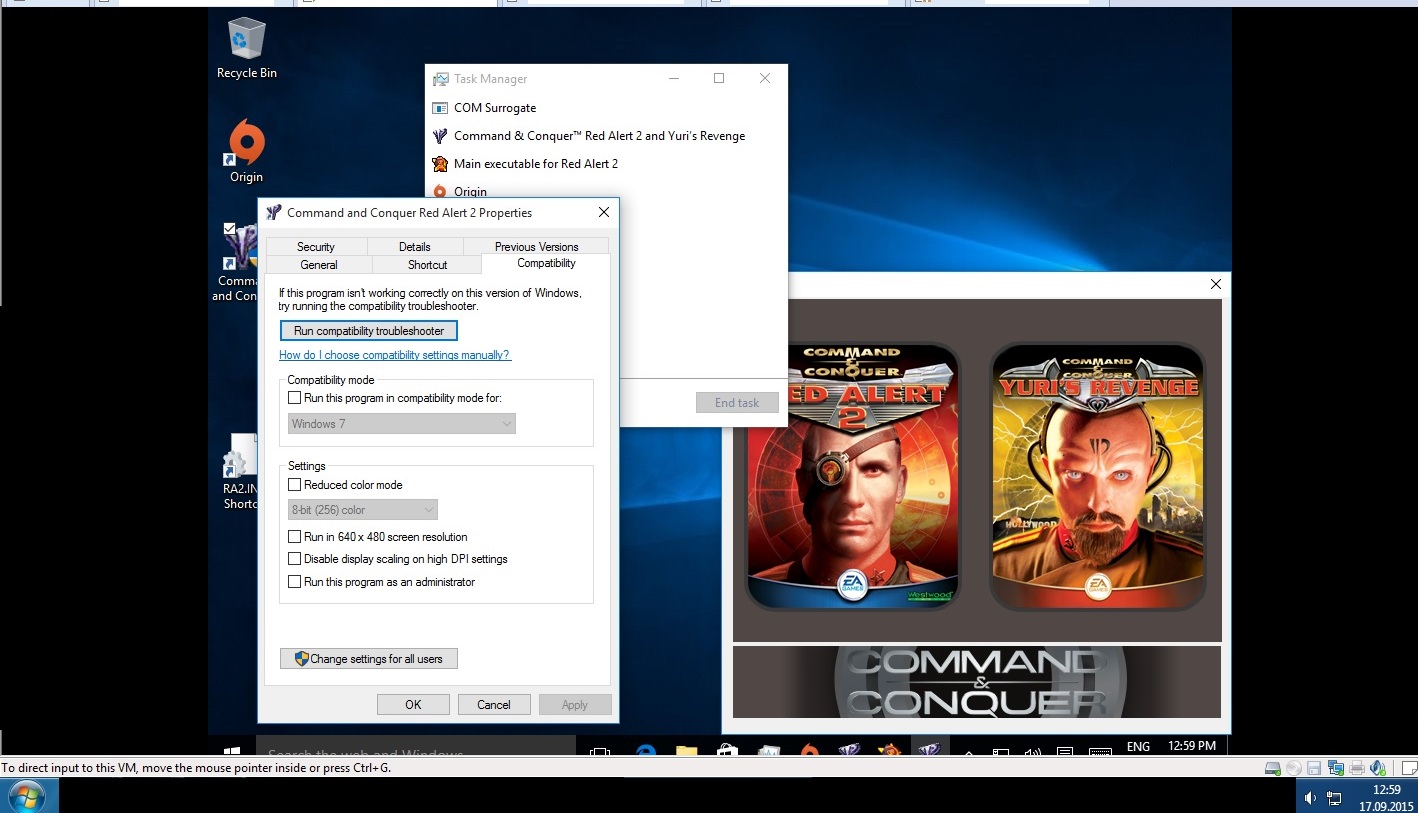The width and height of the screenshot is (1418, 813).
Task: Click host clock showing 17.09.2015
Action: click(x=1386, y=797)
